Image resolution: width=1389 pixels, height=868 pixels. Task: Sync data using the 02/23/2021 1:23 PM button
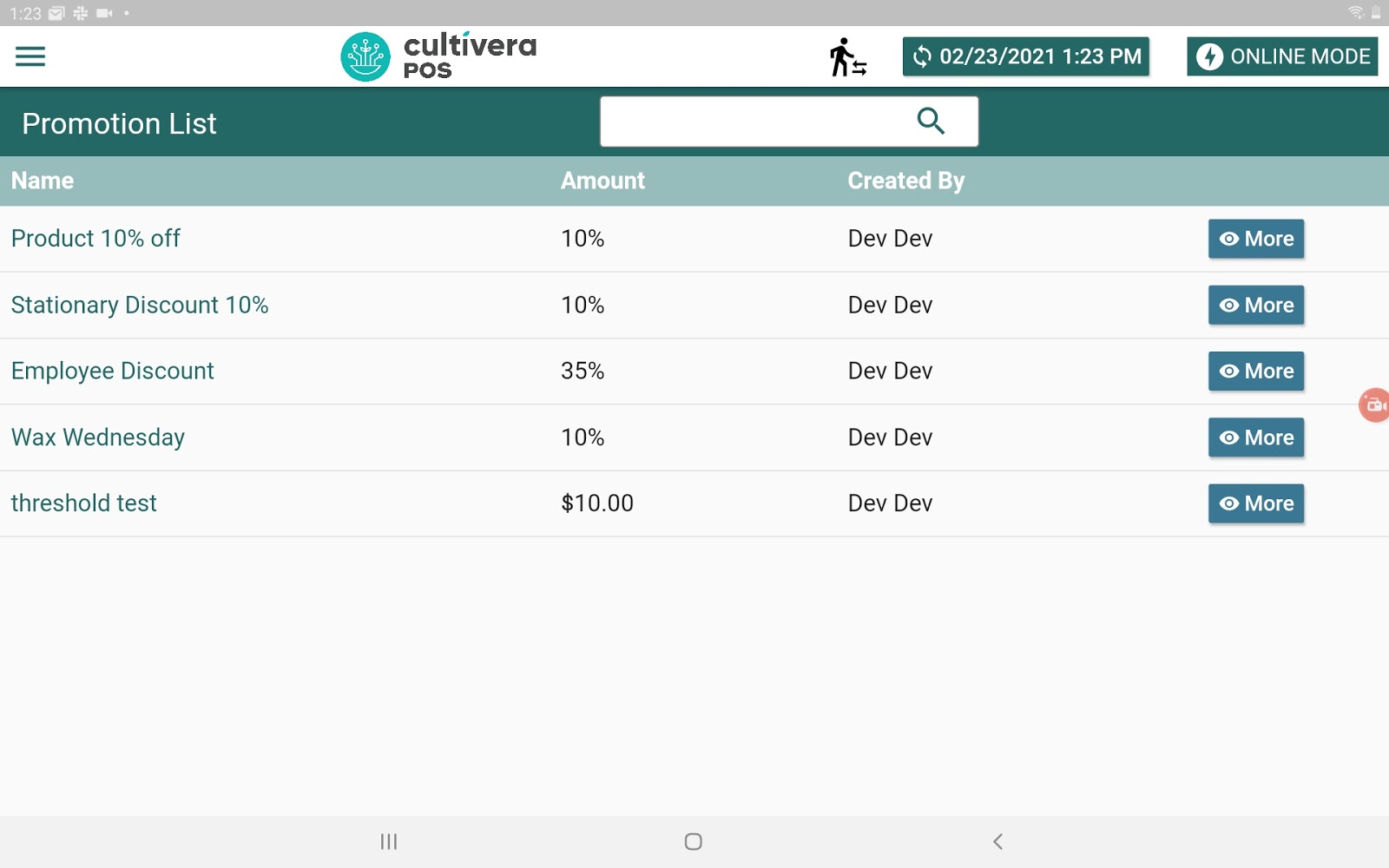(1026, 56)
